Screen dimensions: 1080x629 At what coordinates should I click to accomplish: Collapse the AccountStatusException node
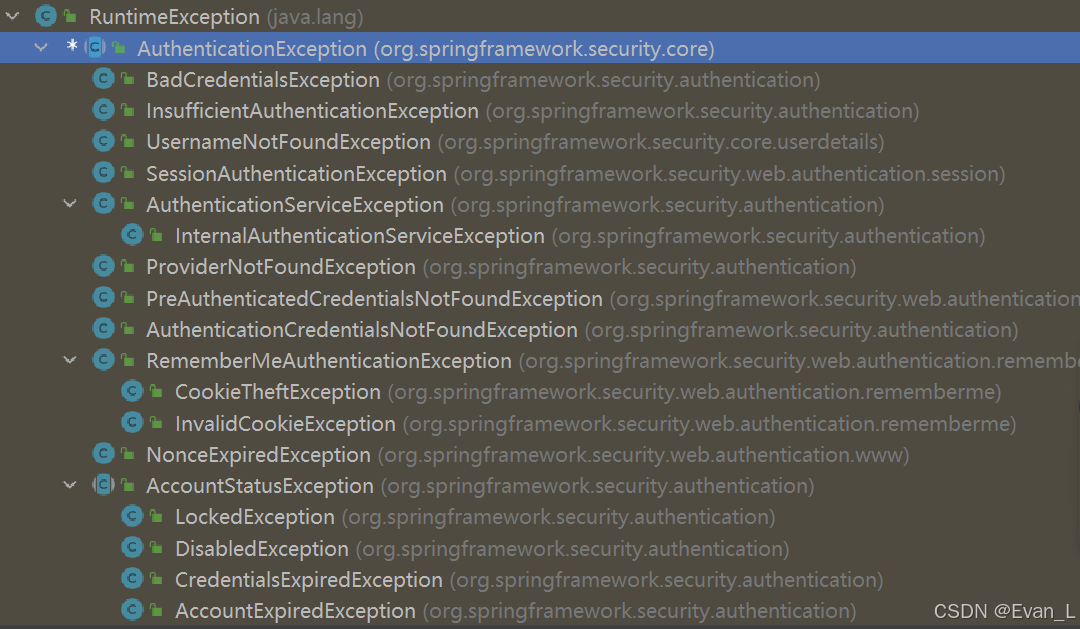70,484
